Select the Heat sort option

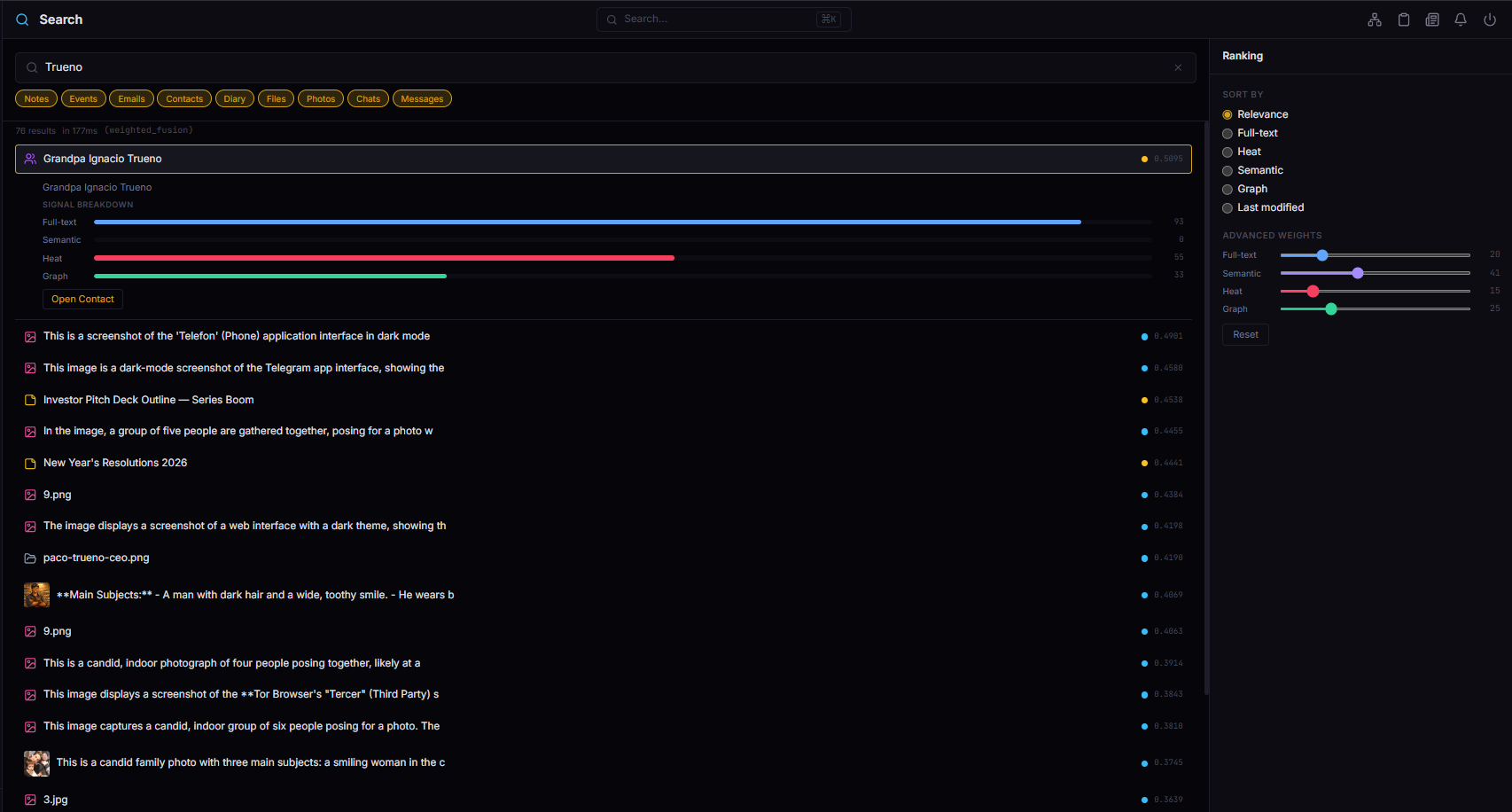click(x=1228, y=152)
